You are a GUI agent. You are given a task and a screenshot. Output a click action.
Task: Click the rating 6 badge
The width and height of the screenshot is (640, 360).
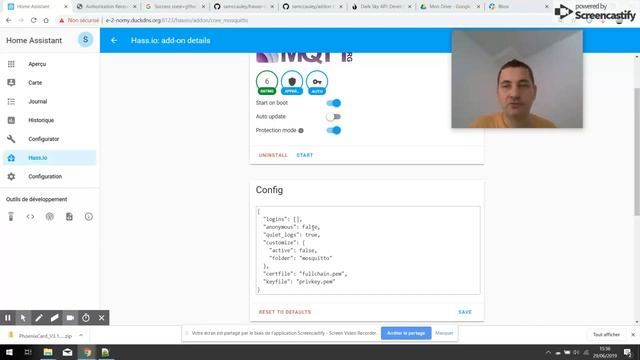pos(267,82)
